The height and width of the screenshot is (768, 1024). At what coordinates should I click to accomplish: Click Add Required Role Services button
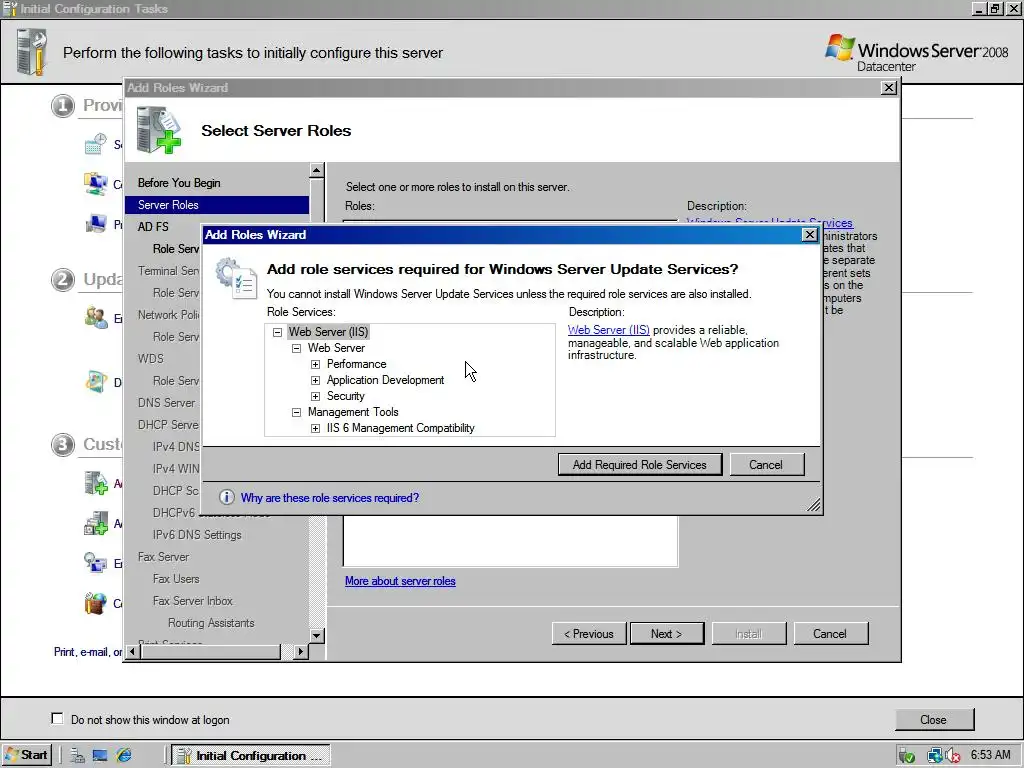click(x=640, y=465)
